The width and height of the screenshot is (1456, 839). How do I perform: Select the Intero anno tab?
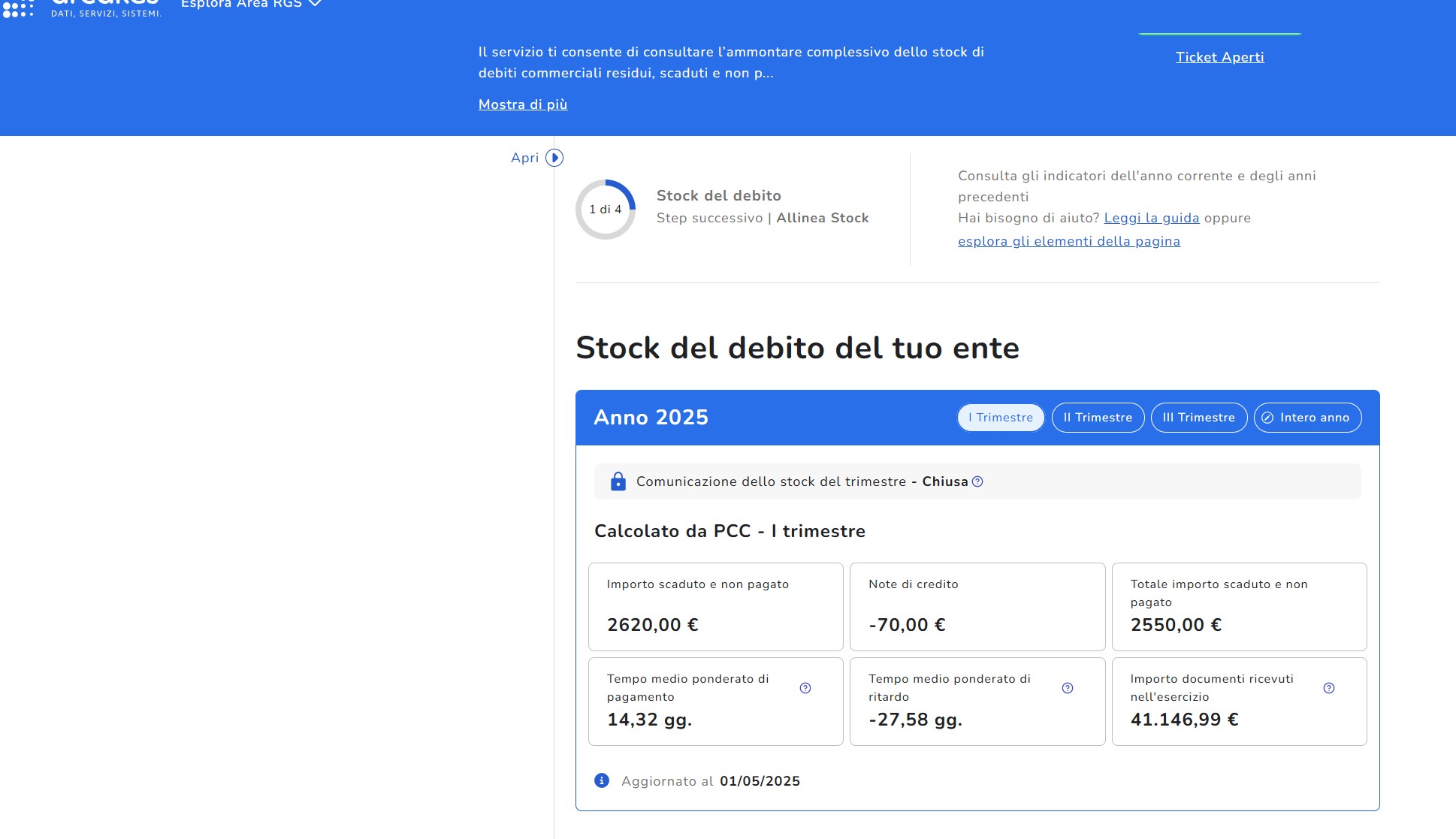click(1307, 418)
